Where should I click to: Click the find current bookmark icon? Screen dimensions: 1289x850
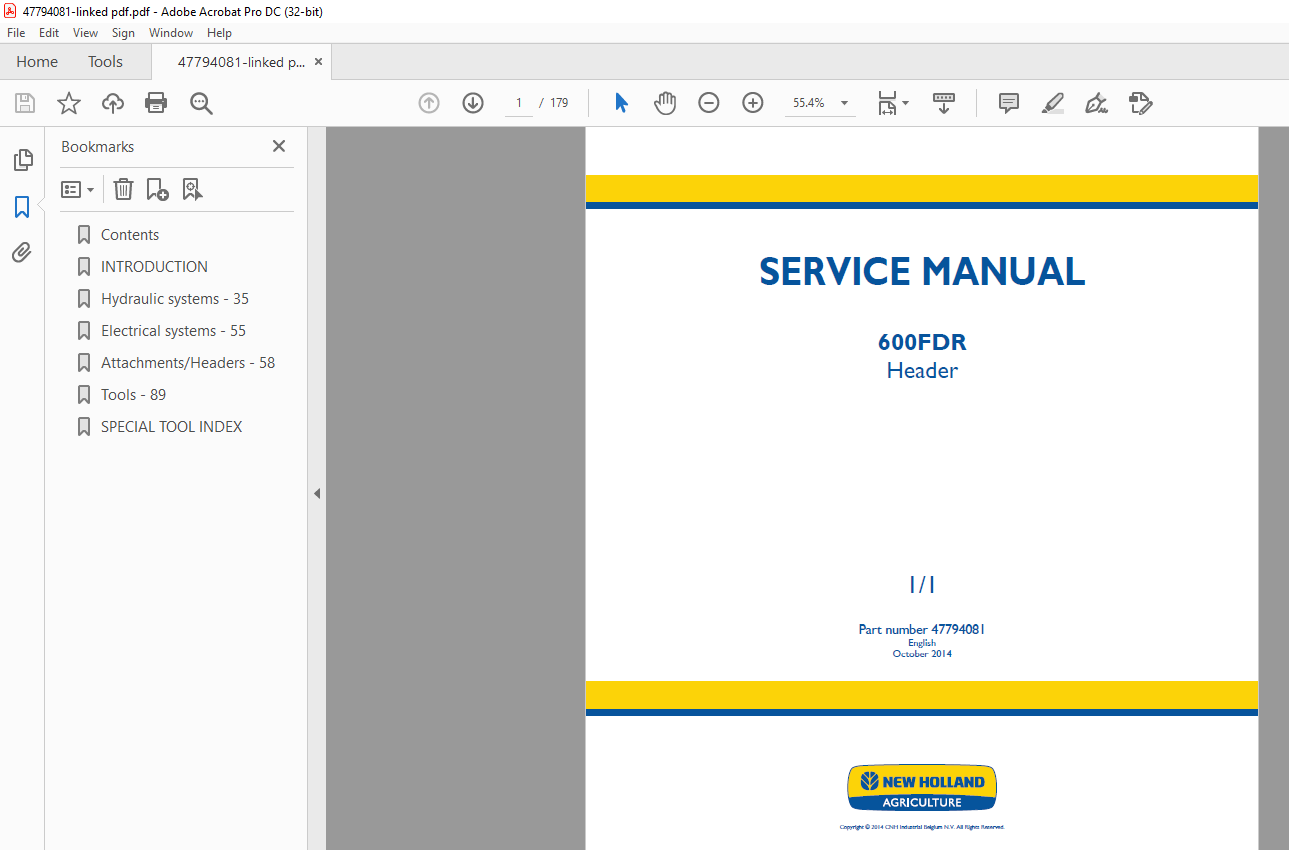click(x=192, y=189)
